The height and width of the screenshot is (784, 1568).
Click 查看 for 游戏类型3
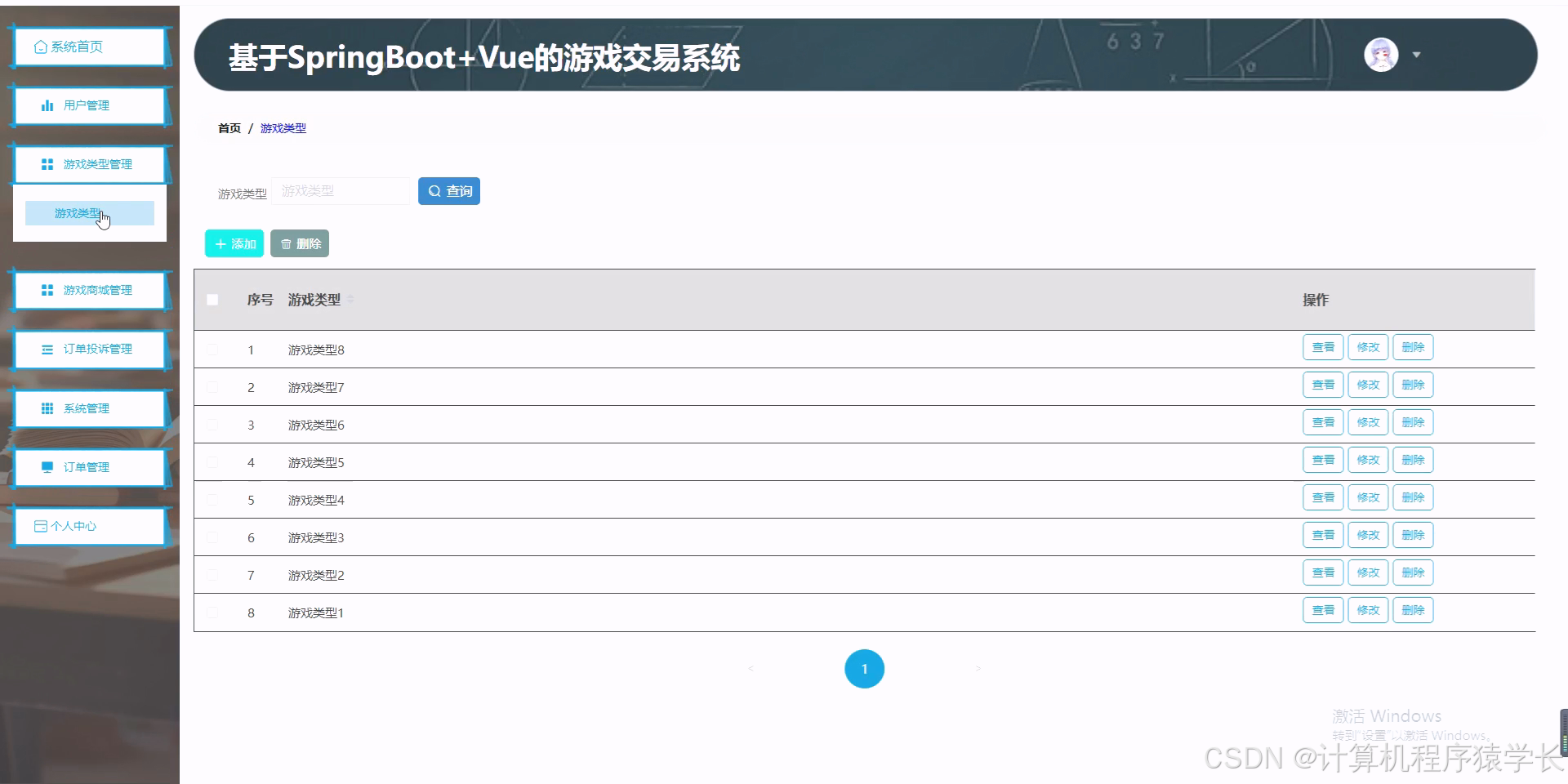(x=1323, y=535)
